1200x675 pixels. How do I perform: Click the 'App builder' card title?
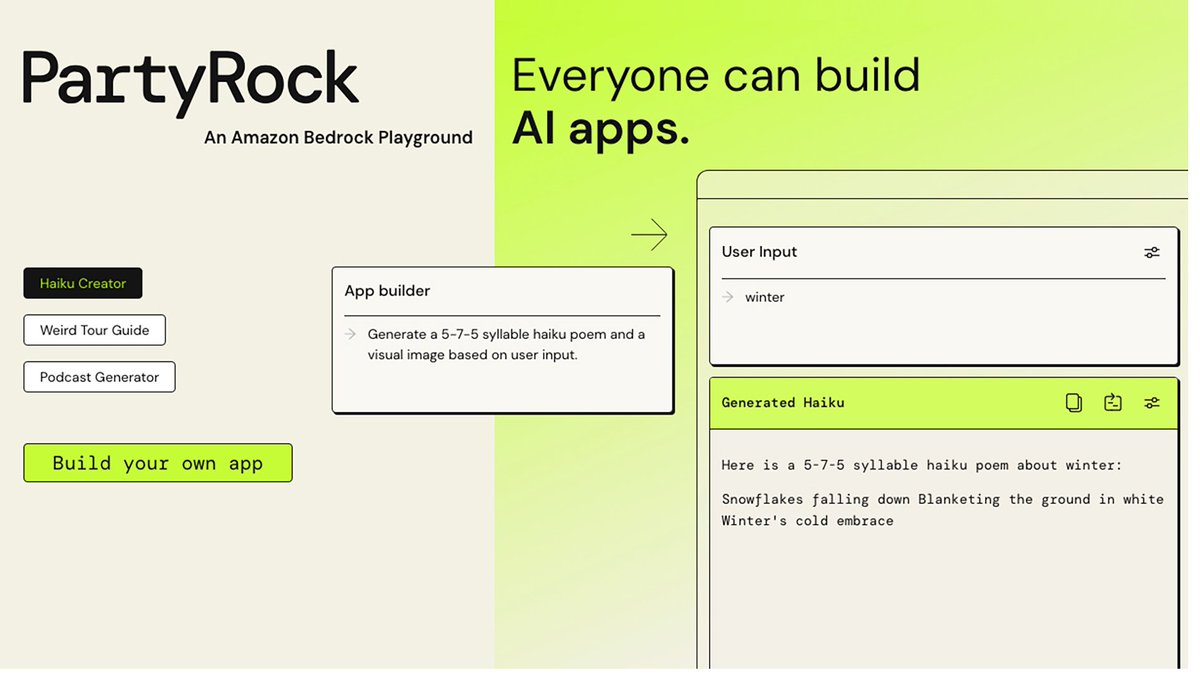click(387, 291)
